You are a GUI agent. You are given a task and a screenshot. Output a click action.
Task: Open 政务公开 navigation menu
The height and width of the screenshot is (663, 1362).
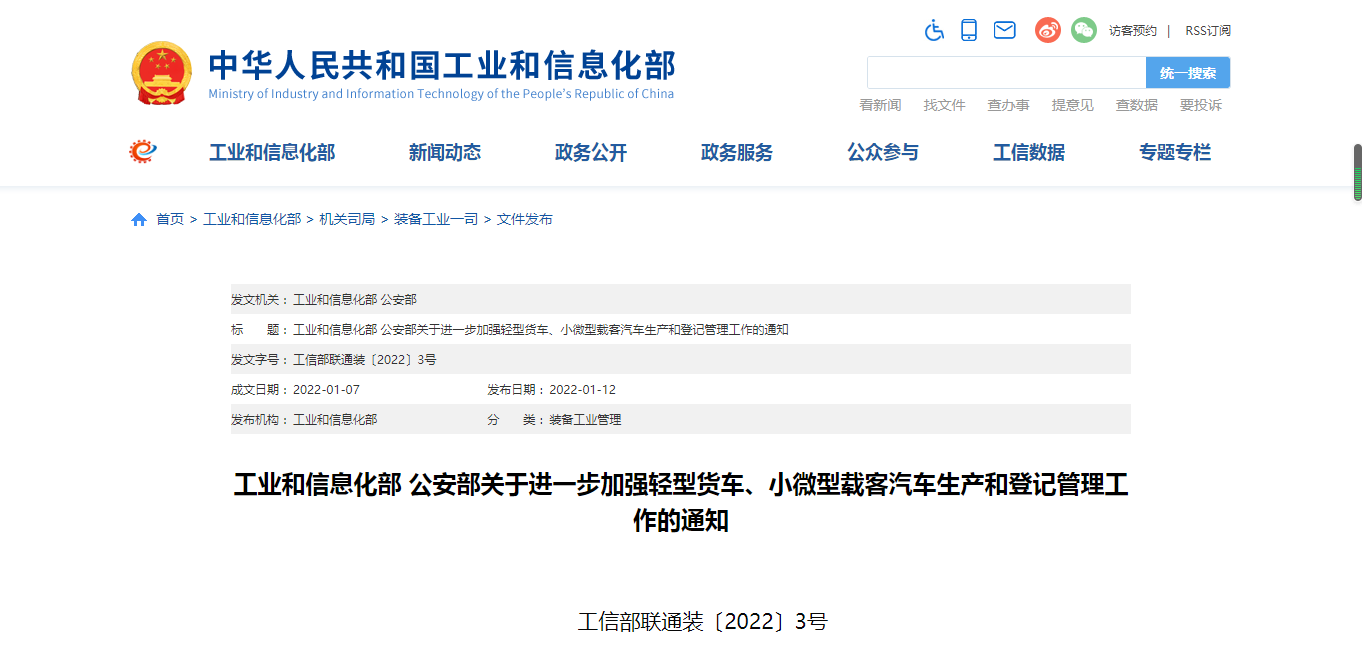pyautogui.click(x=591, y=153)
